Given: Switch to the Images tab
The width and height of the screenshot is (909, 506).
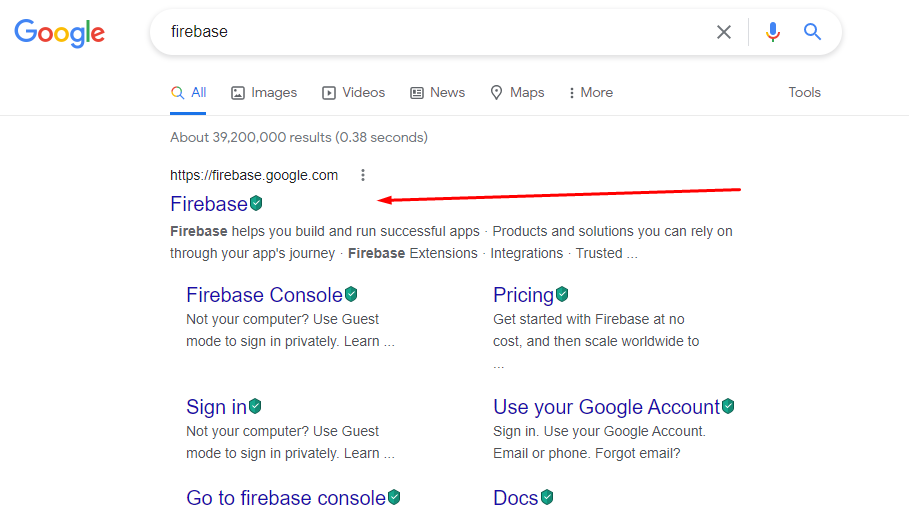Looking at the screenshot, I should [264, 92].
